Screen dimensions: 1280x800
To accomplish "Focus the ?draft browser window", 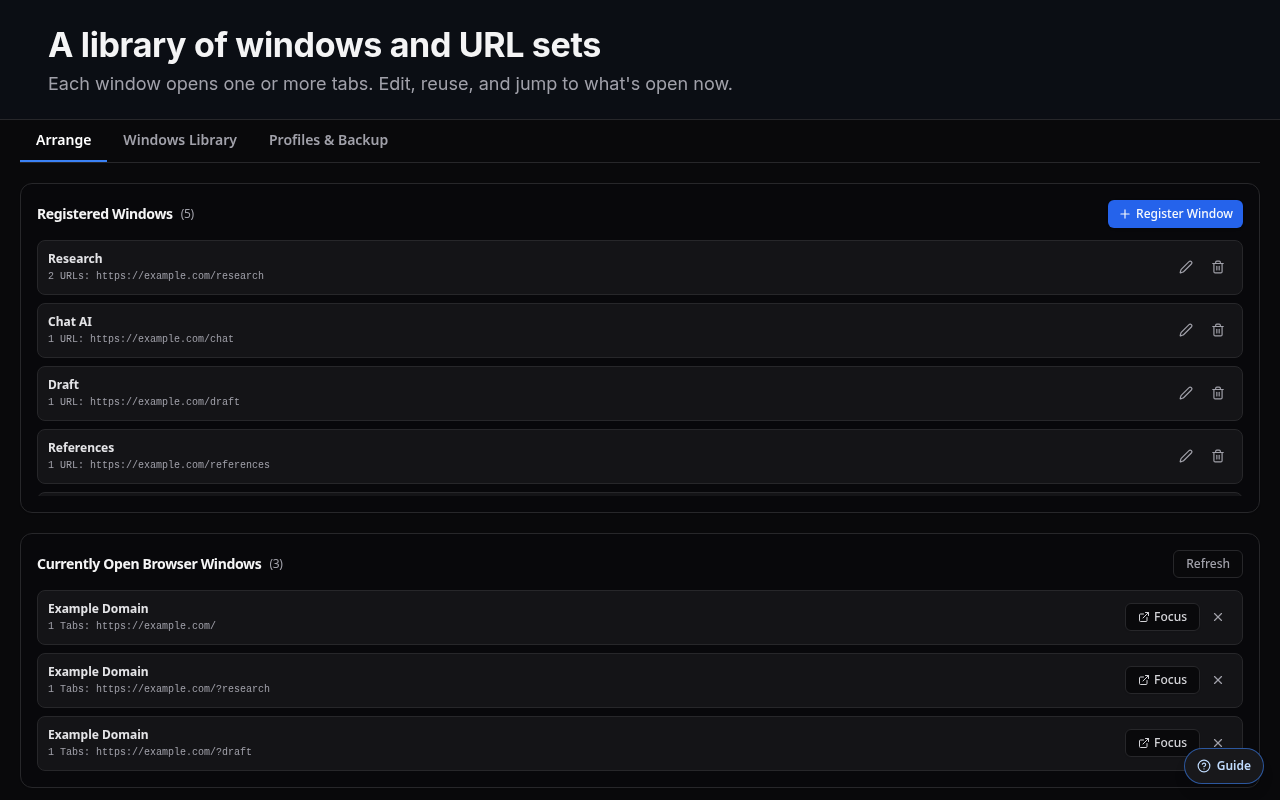I will [1162, 743].
